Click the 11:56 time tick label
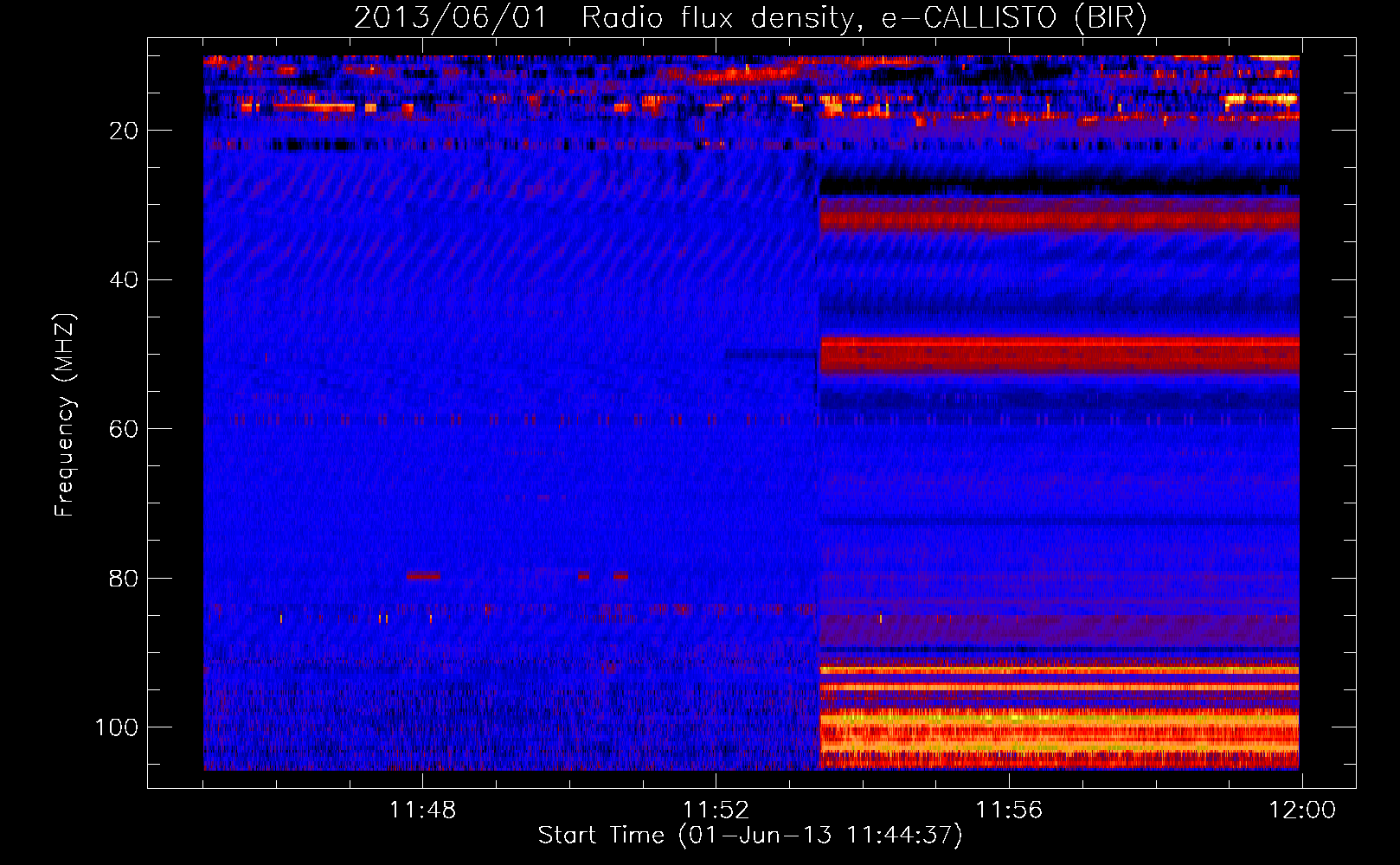1400x865 pixels. point(1009,811)
